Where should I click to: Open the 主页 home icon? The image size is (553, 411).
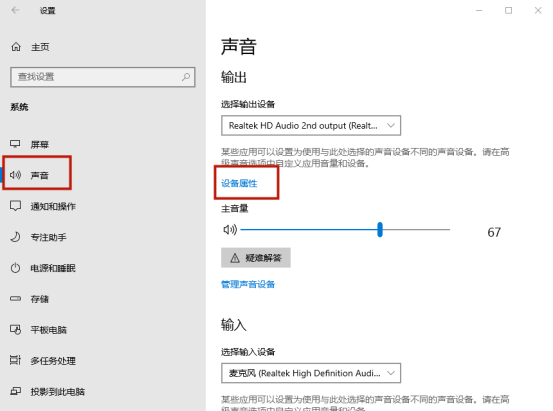click(x=16, y=47)
